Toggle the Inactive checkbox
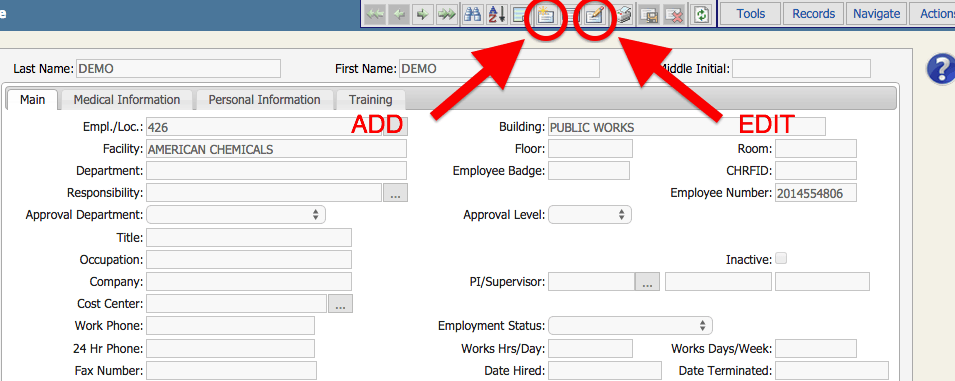955x381 pixels. point(781,259)
